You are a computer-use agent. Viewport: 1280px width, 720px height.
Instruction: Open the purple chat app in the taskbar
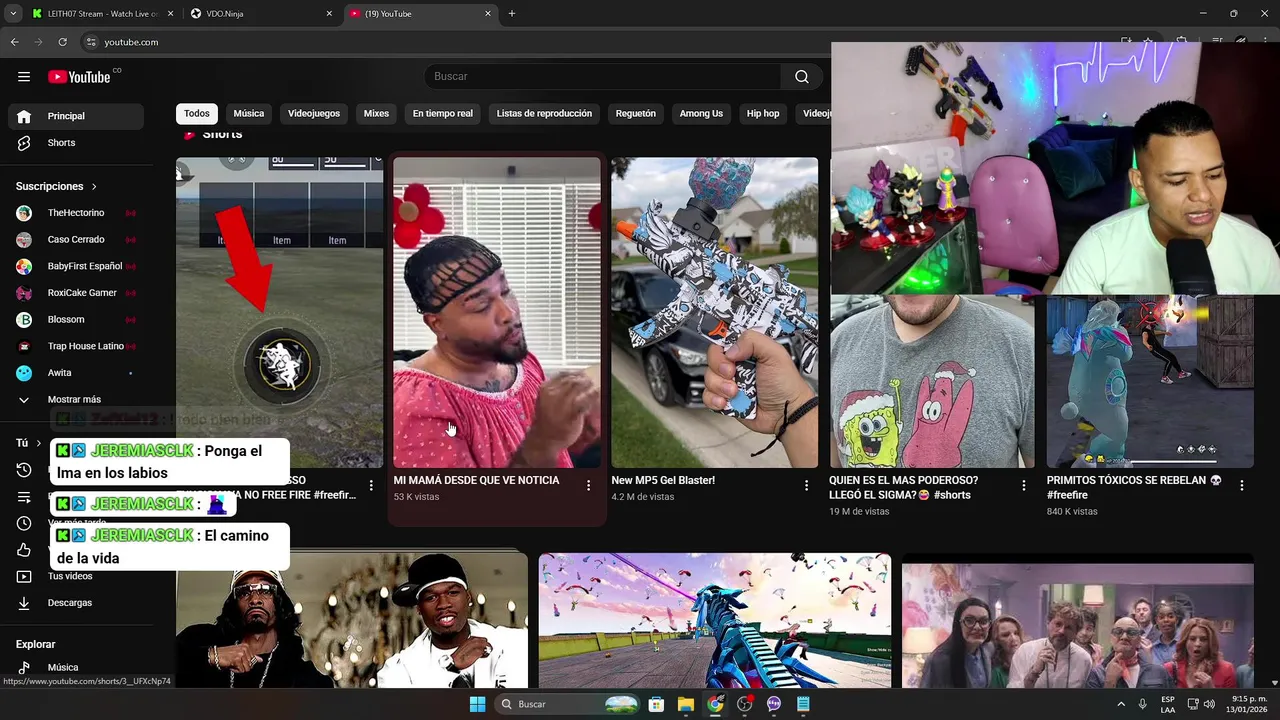click(x=774, y=704)
